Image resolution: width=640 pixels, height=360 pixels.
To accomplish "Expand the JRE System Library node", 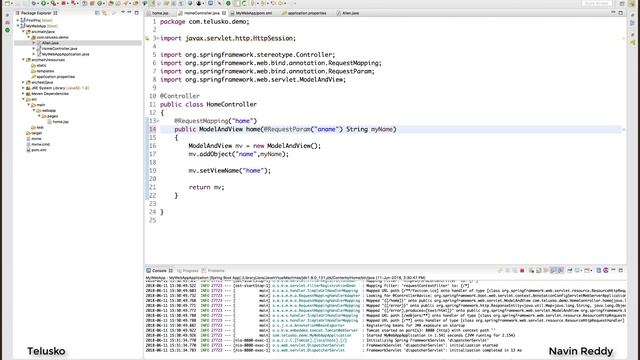I will pyautogui.click(x=23, y=88).
